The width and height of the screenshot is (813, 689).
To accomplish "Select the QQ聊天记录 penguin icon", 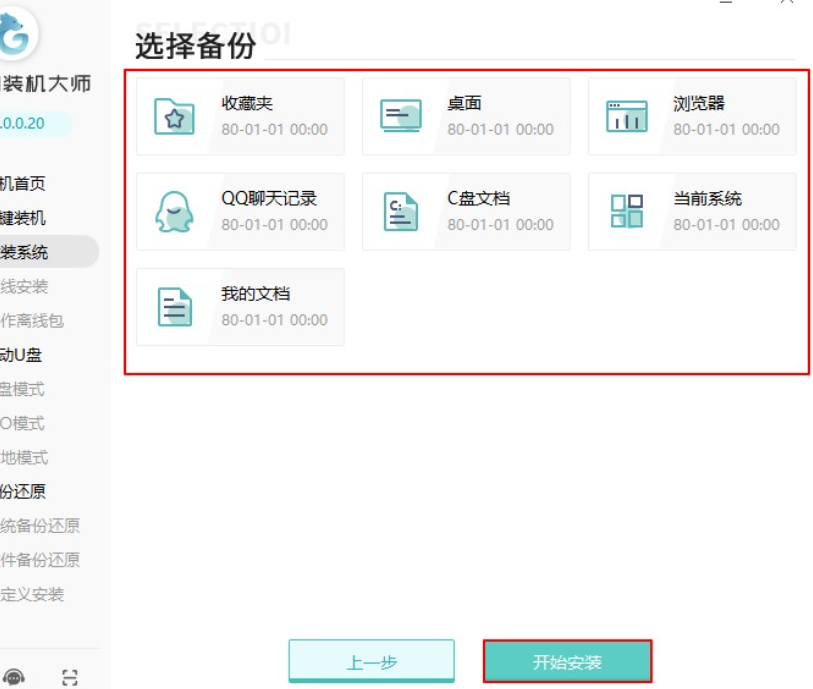I will 174,211.
